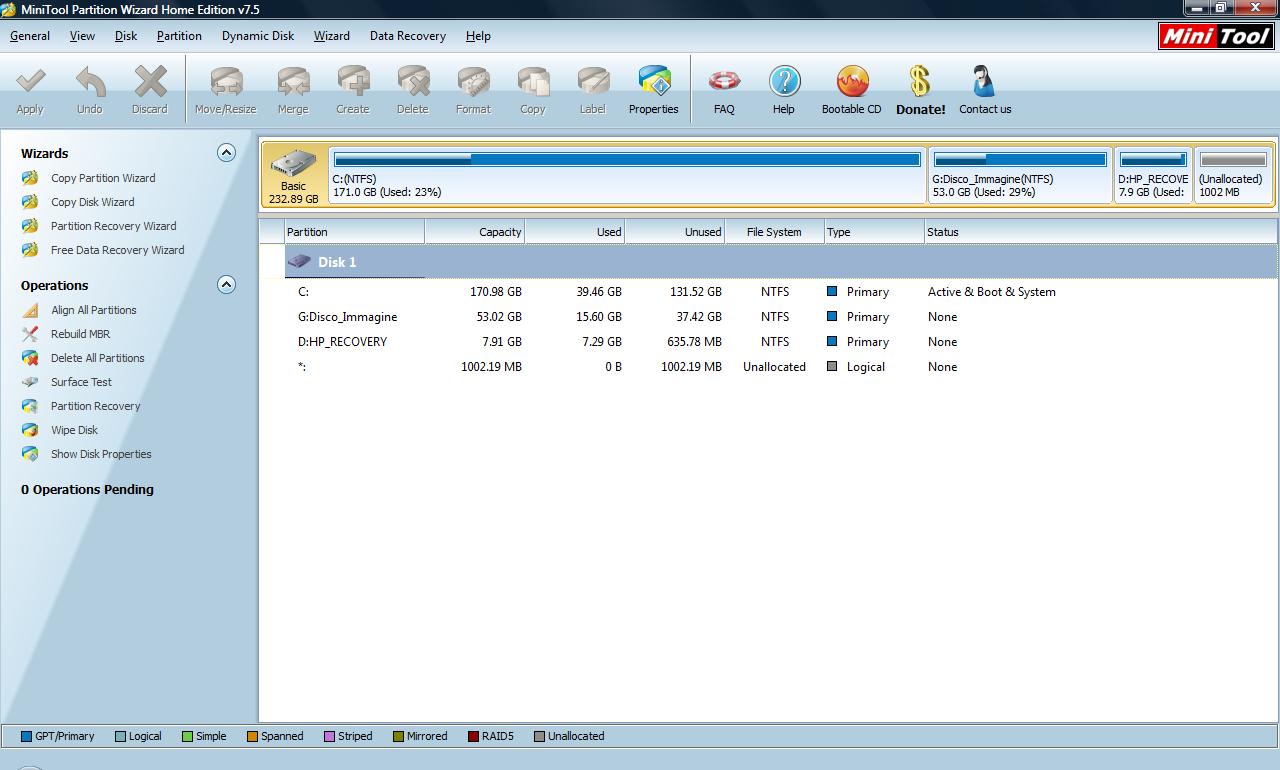Collapse the Wizards panel section

tap(227, 153)
